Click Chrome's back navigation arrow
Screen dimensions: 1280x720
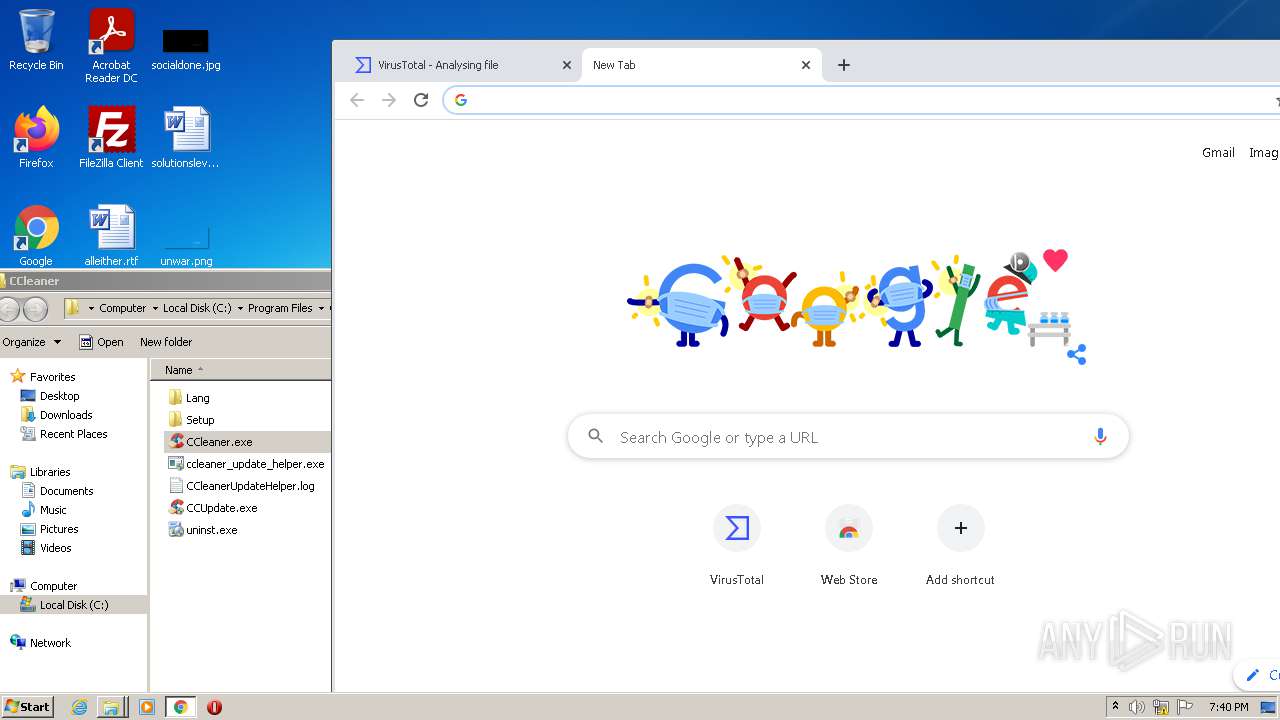click(357, 100)
